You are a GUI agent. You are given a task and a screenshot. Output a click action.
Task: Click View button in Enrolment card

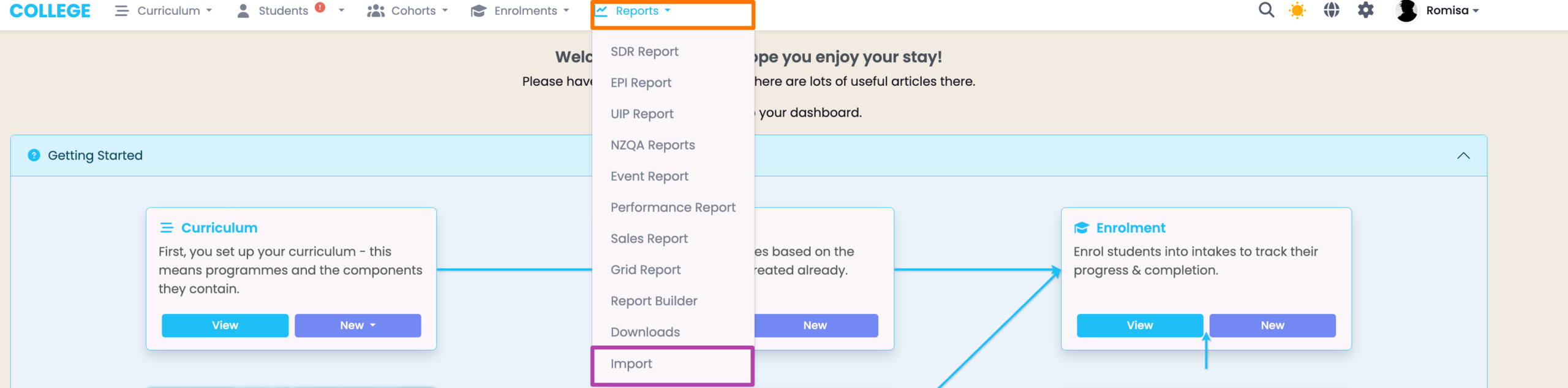click(x=1139, y=325)
